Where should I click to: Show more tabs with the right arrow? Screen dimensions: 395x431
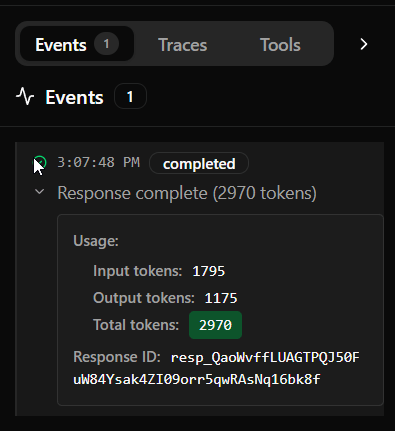coord(364,44)
